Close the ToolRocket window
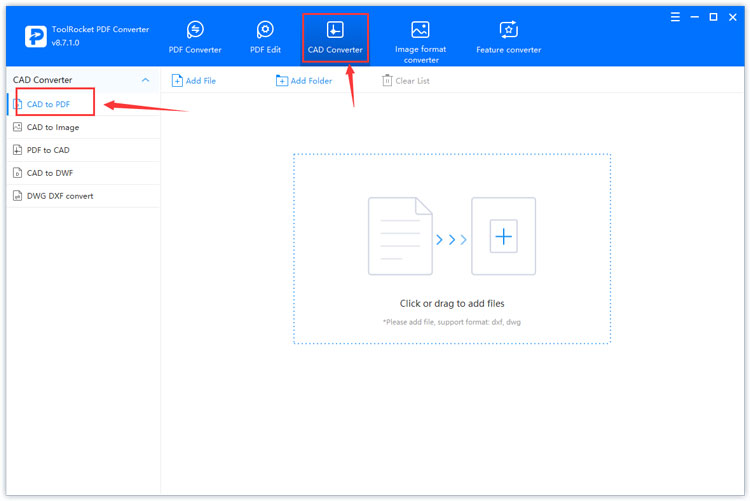The height and width of the screenshot is (501, 750). tap(732, 17)
